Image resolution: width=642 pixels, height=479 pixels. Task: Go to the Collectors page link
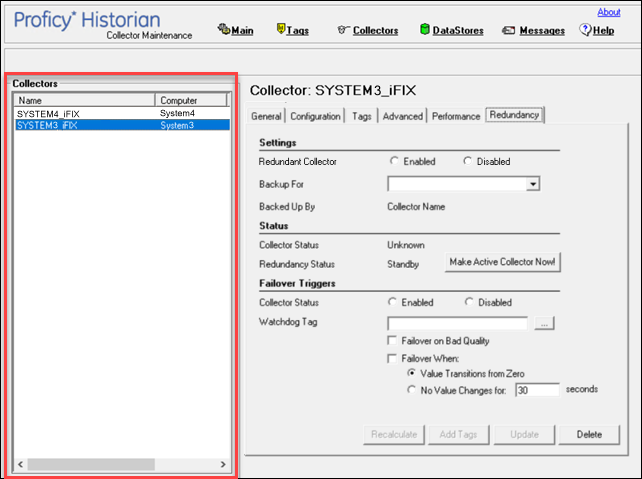click(x=375, y=31)
